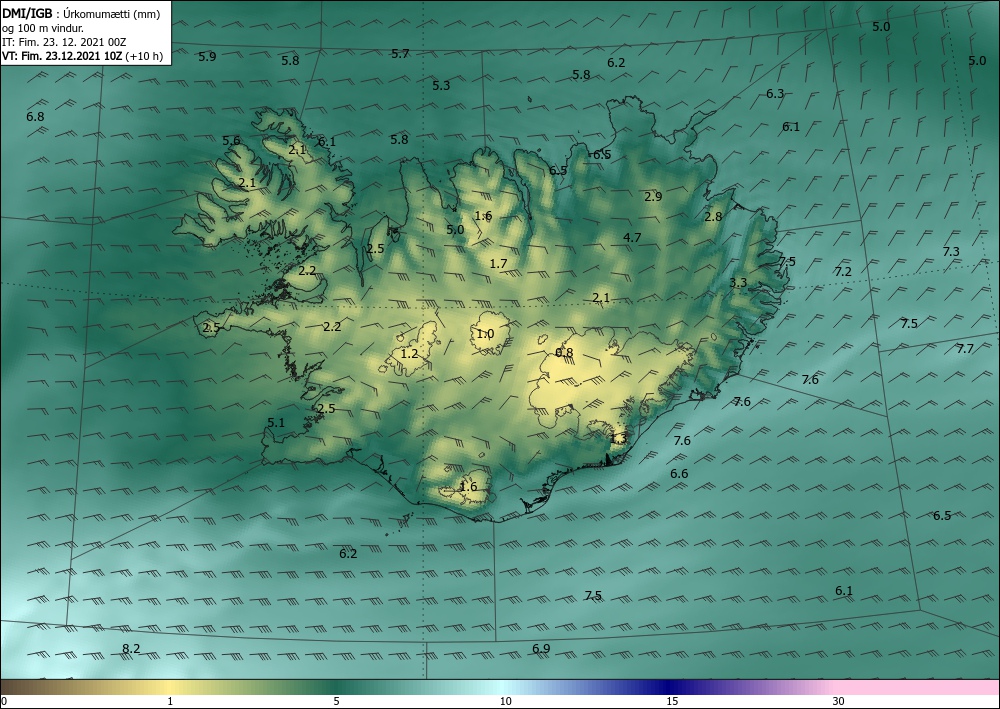Click the 1.3 value at Vatnajökull's southeast edge

[619, 438]
